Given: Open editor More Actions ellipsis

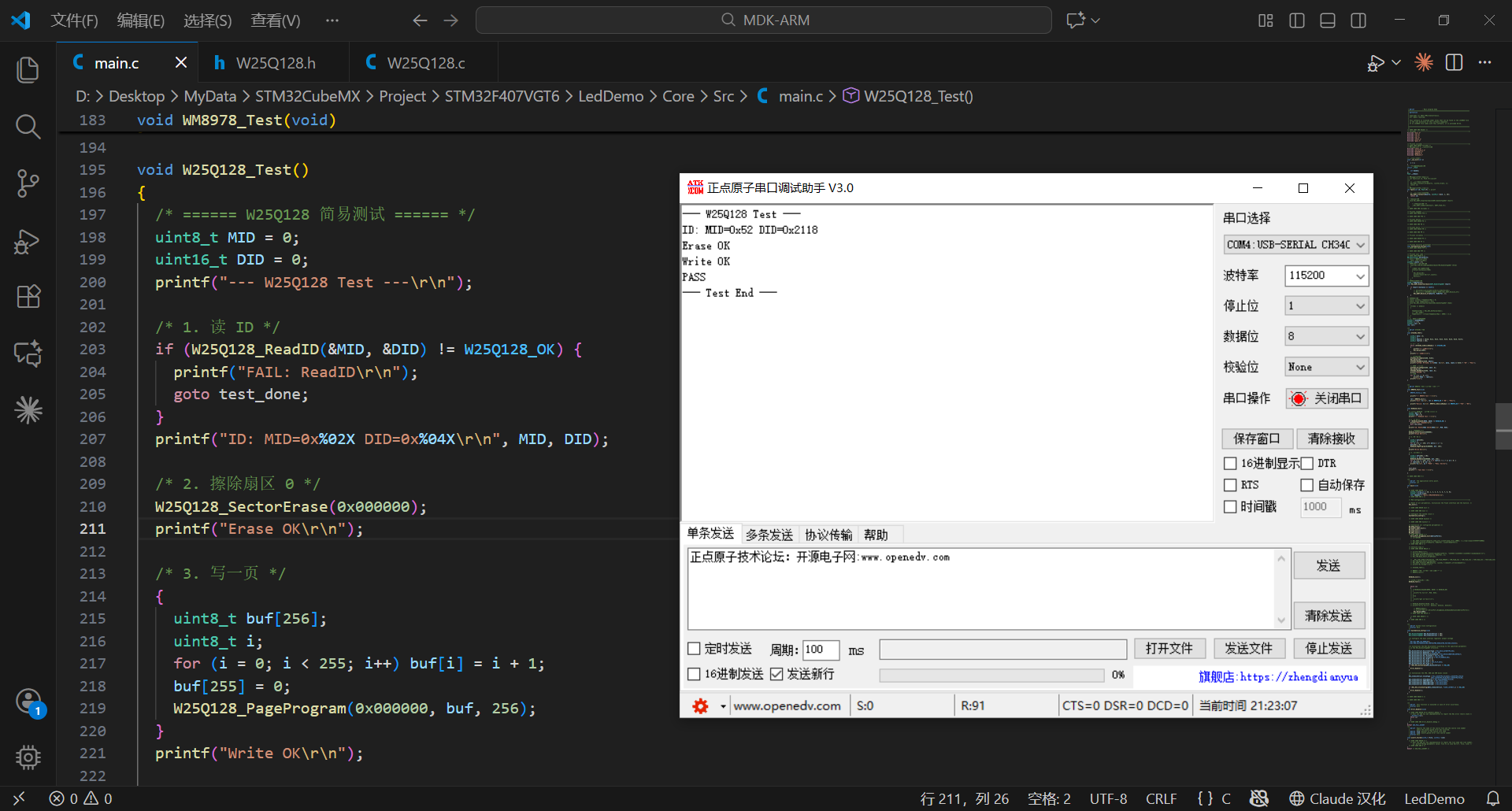Looking at the screenshot, I should click(1485, 62).
